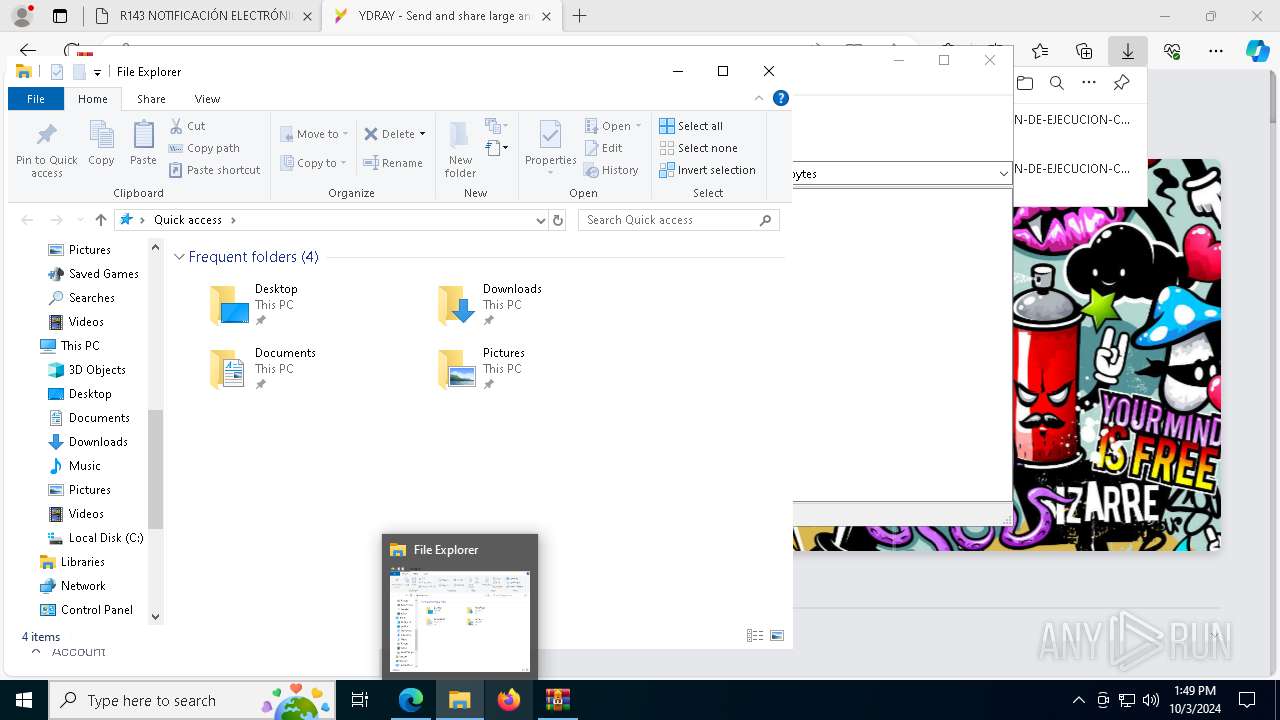Select Control Panel in navigation pane
Viewport: 1280px width, 720px height.
[86, 610]
